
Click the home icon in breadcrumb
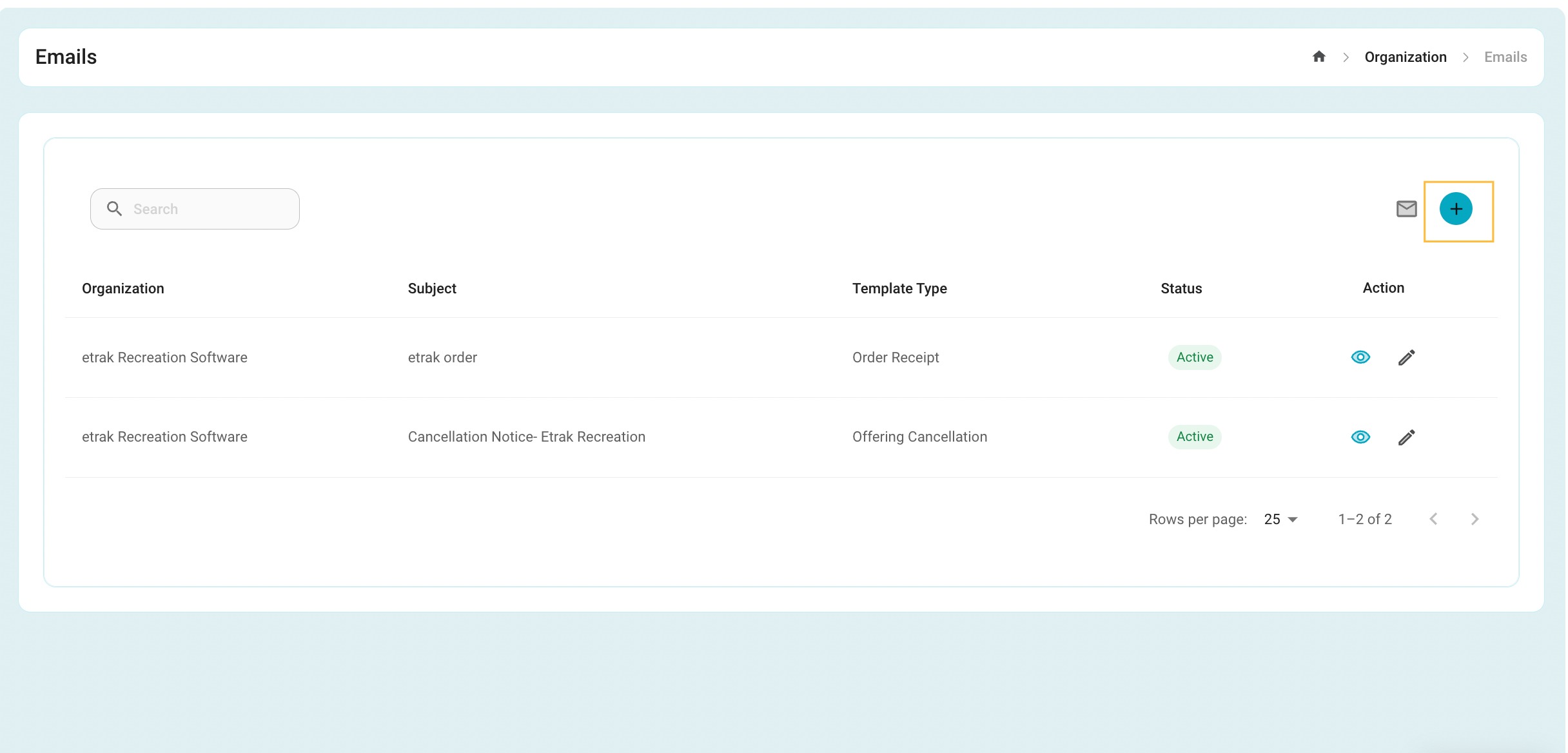1318,57
